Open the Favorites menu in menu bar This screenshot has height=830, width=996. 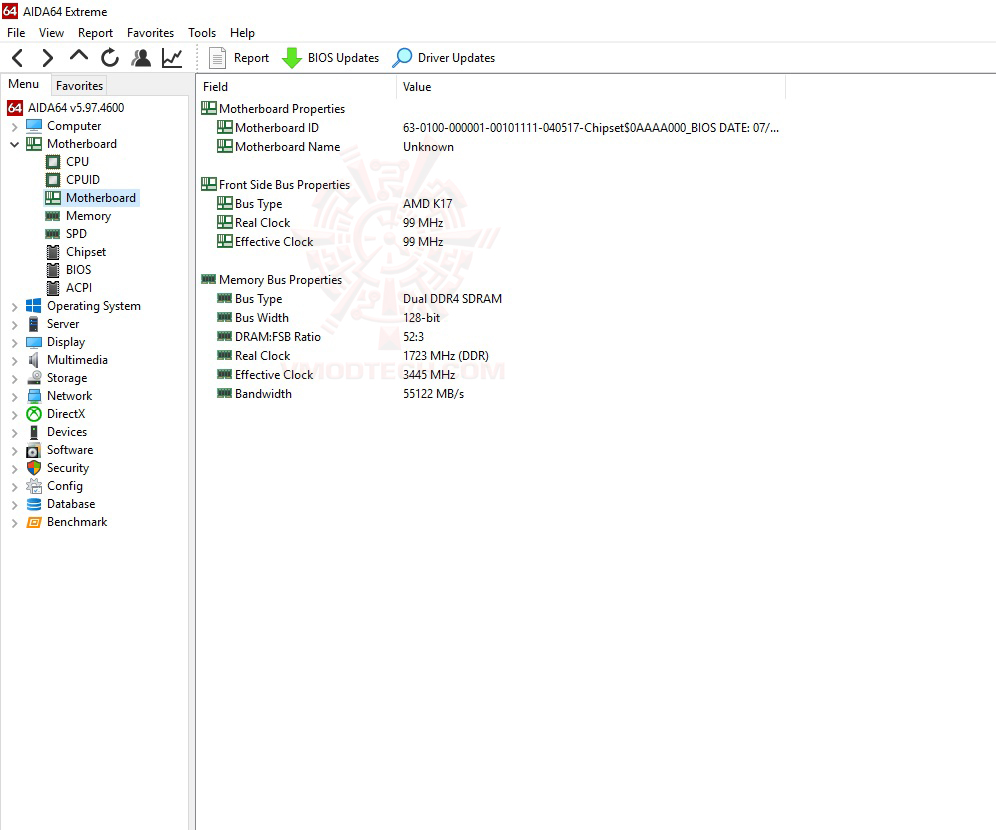point(151,32)
